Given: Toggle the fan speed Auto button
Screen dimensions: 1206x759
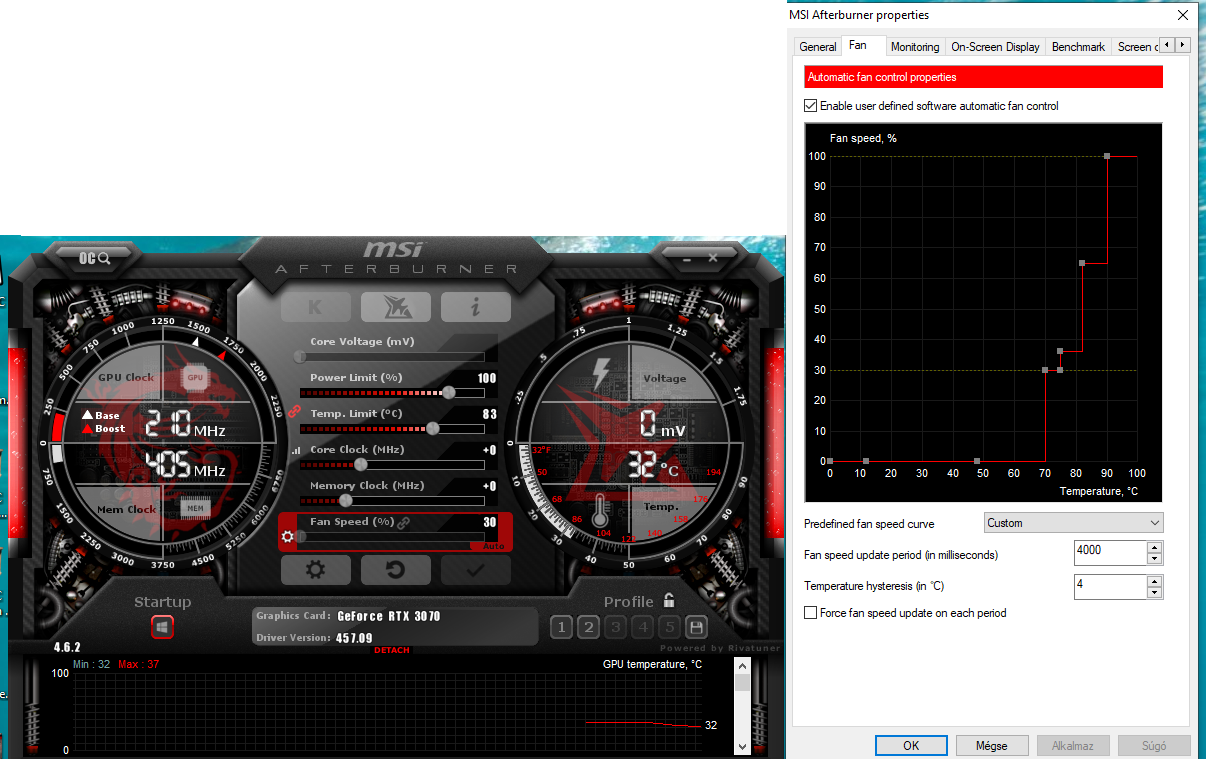Looking at the screenshot, I should click(x=492, y=546).
